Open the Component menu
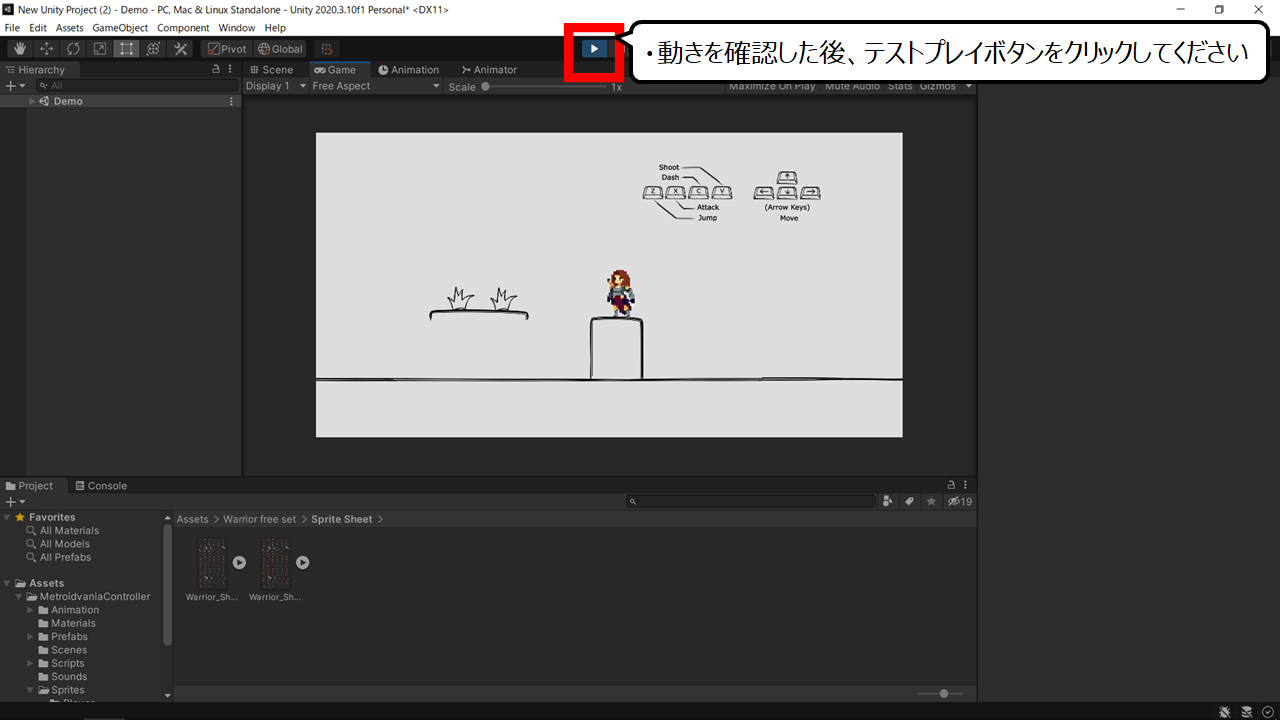1280x720 pixels. click(183, 28)
